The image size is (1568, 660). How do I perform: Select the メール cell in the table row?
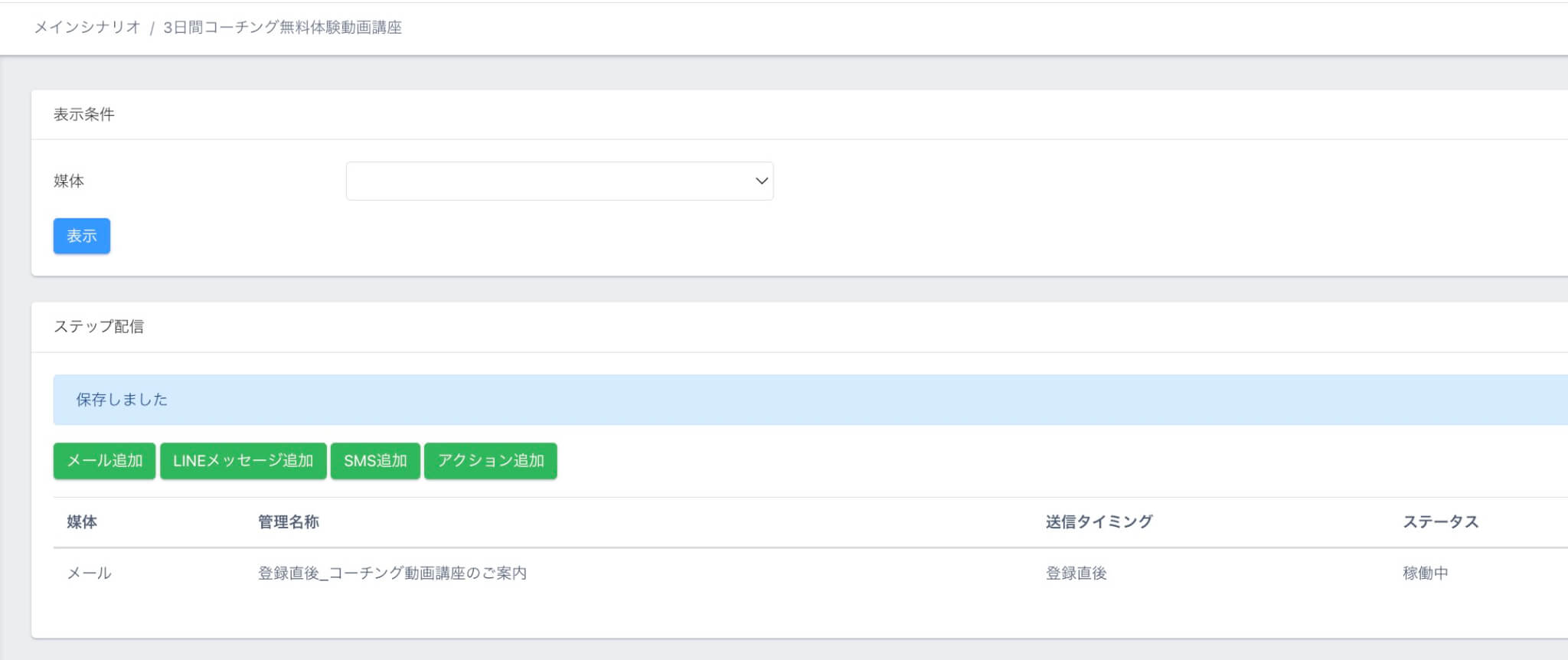90,573
